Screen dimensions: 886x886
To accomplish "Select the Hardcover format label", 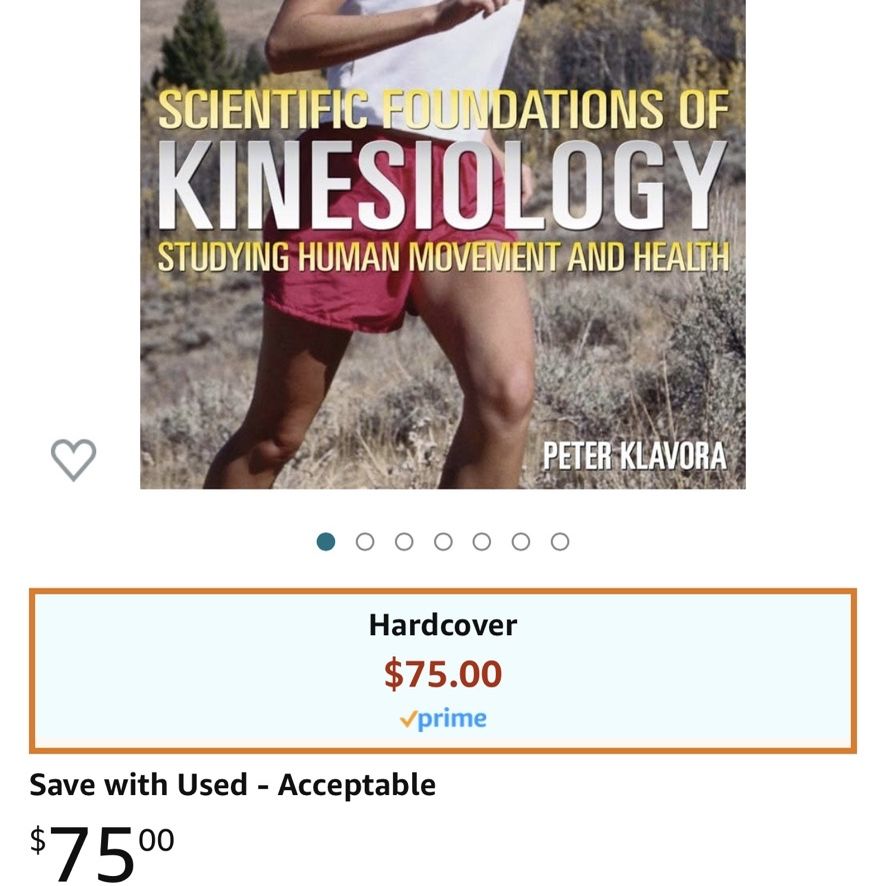I will [443, 625].
